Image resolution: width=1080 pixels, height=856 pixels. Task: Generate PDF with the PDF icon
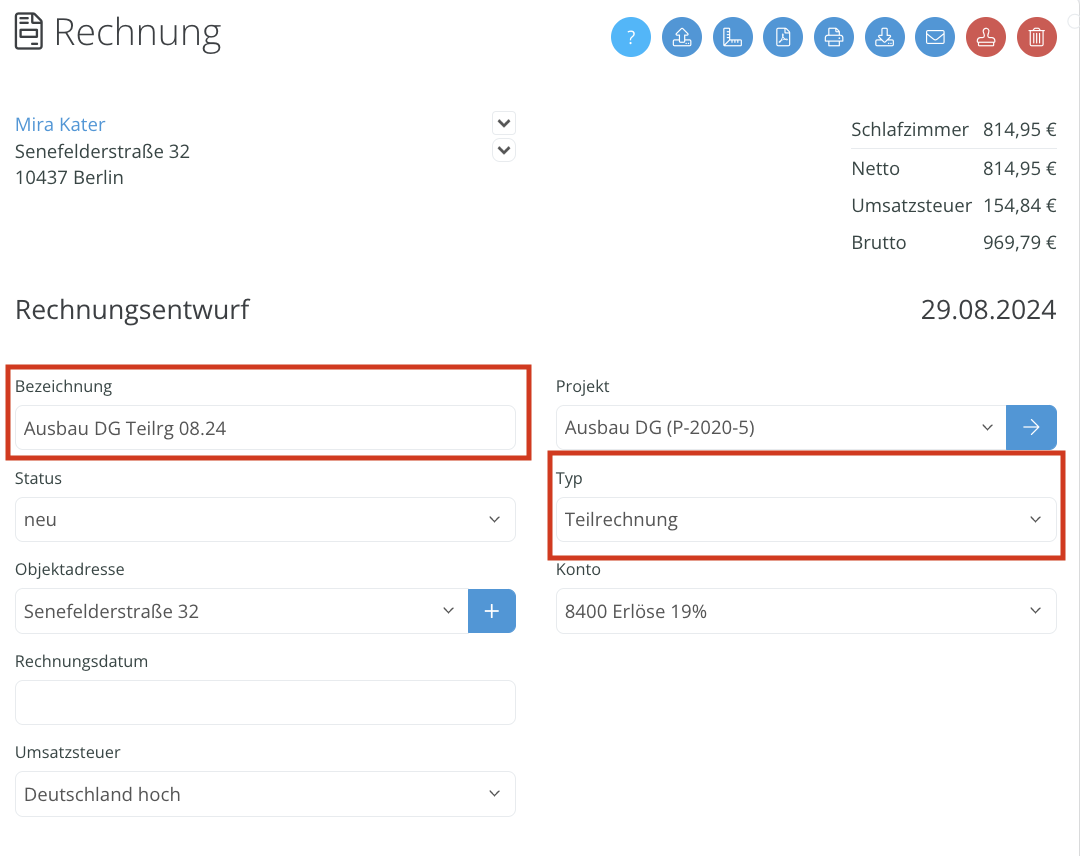tap(783, 37)
